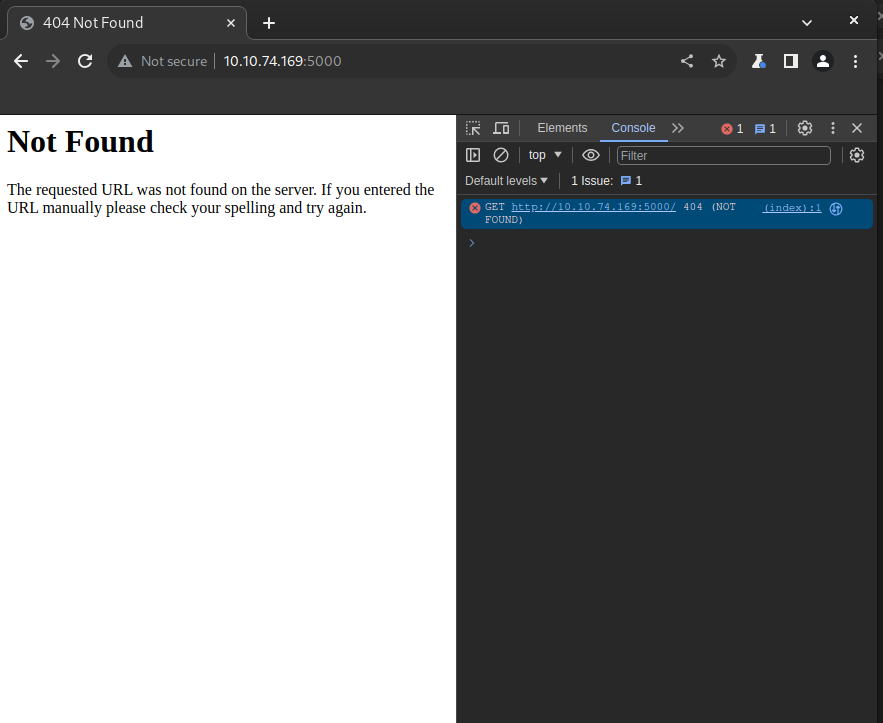Screen dimensions: 883x723
Task: Click the address bar URL 10.10.74.169:5000
Action: [282, 61]
